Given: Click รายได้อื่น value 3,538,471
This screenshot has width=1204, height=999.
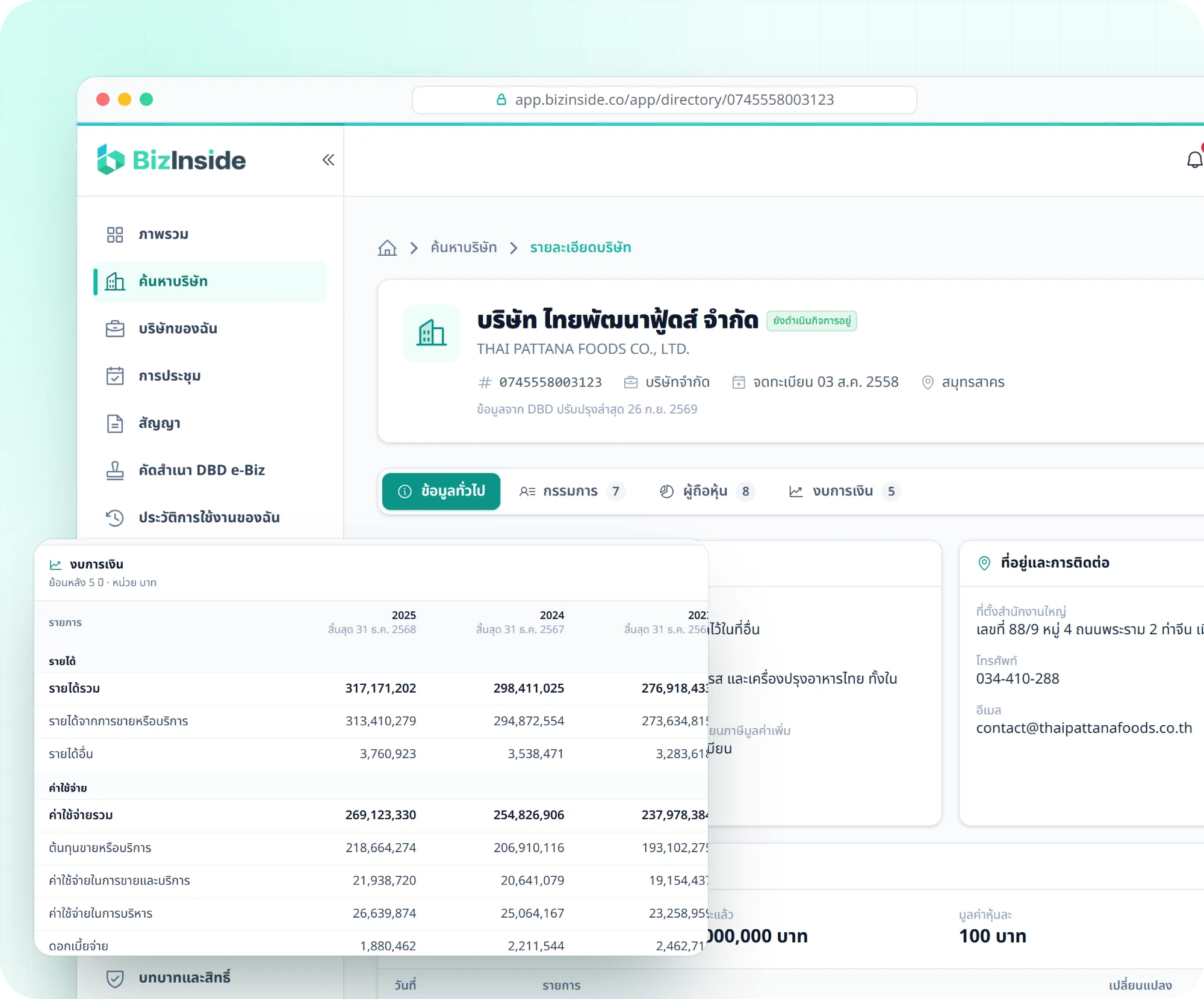Looking at the screenshot, I should point(536,754).
